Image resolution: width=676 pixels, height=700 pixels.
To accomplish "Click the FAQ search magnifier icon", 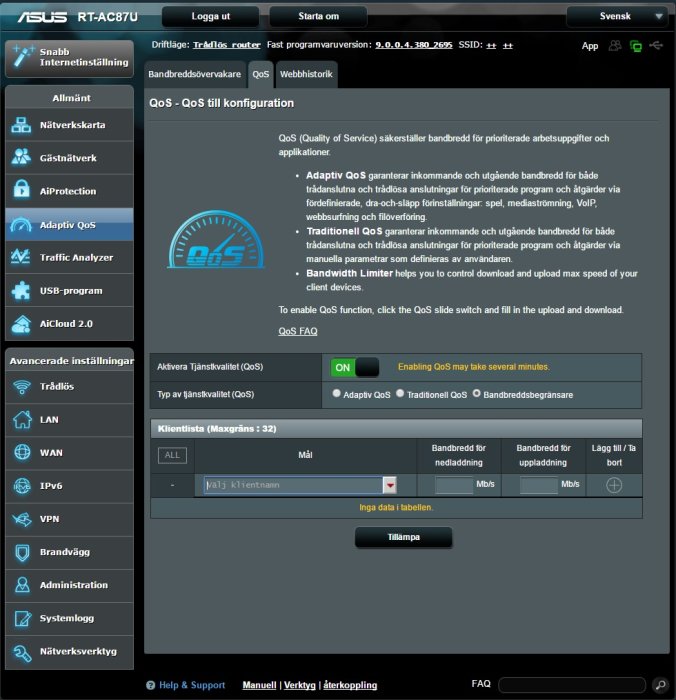I will [660, 684].
